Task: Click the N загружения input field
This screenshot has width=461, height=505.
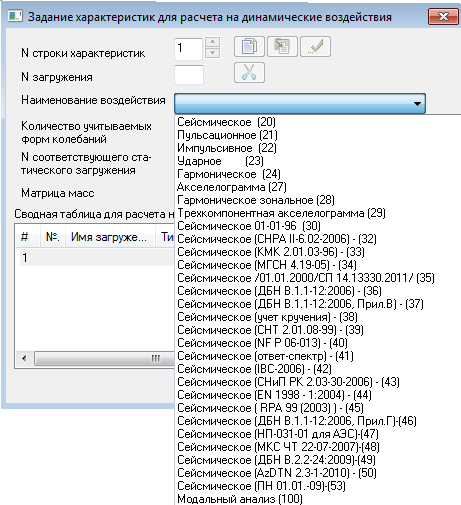Action: pyautogui.click(x=189, y=75)
